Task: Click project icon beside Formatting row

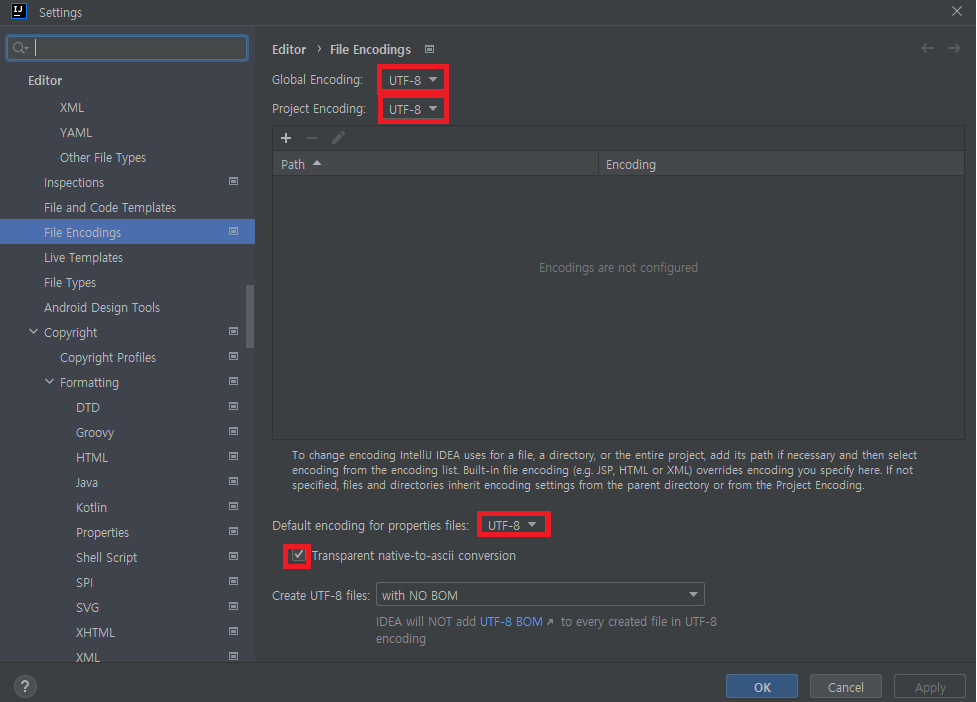Action: pos(234,381)
